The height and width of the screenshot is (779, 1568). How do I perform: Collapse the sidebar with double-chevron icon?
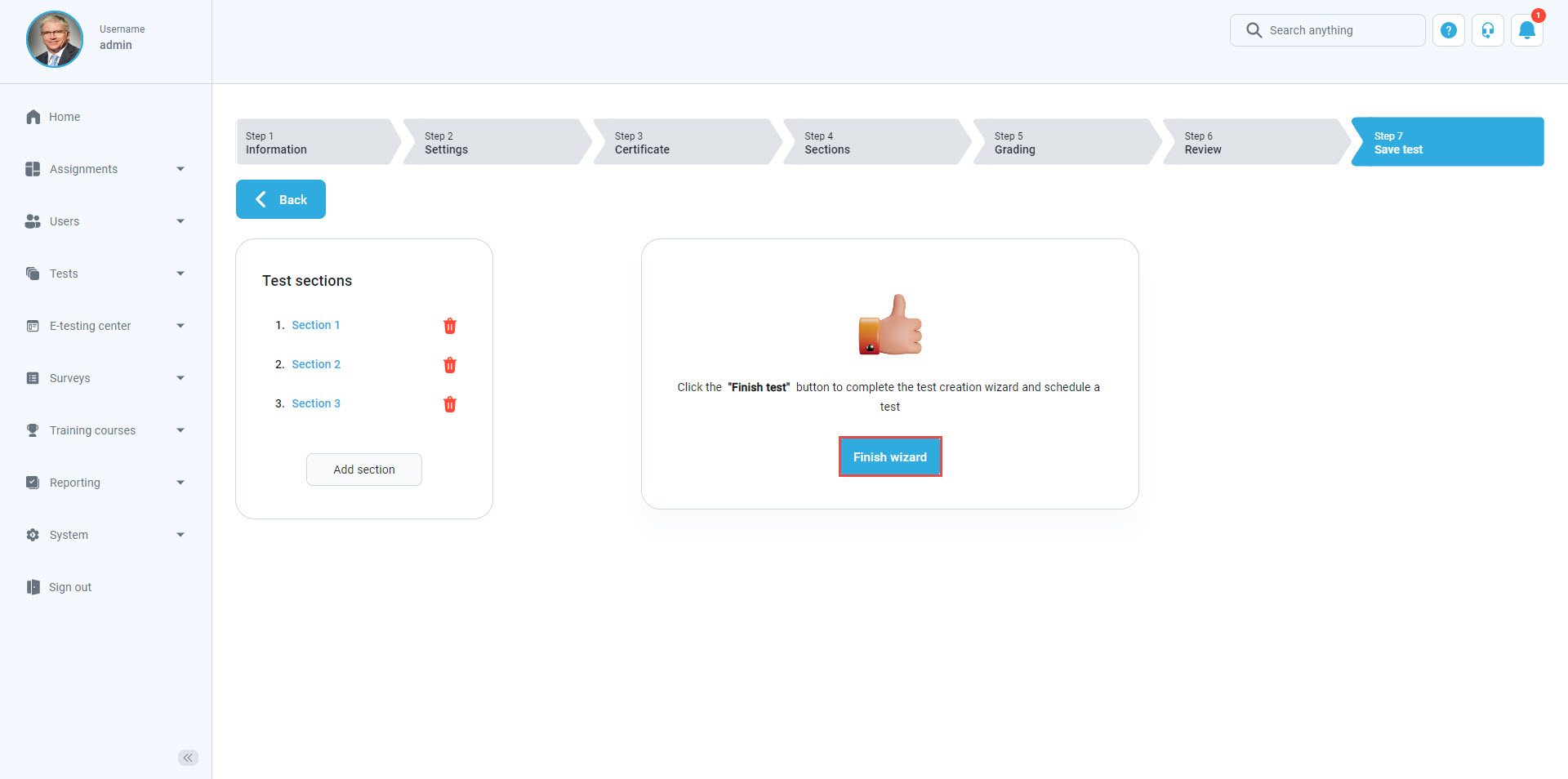pos(188,758)
